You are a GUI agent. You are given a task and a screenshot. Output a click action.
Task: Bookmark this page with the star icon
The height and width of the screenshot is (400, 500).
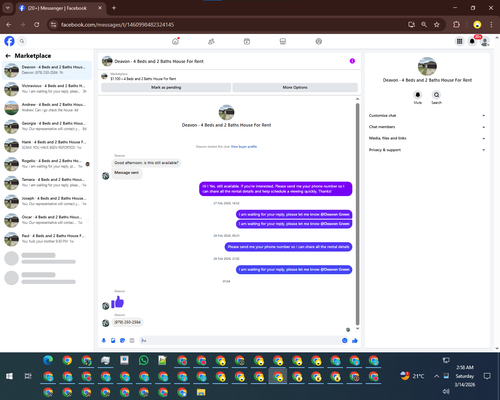point(437,25)
